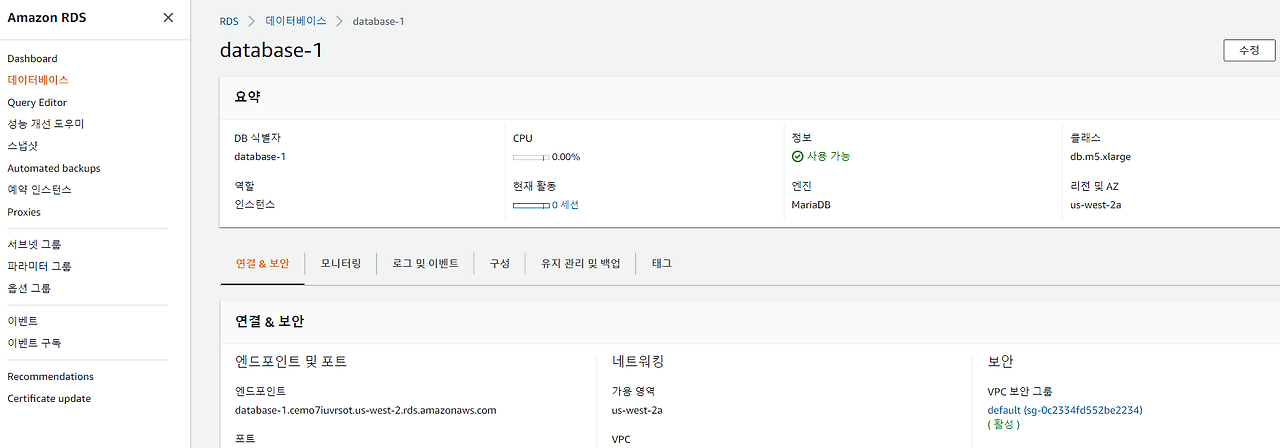This screenshot has width=1280, height=448.
Task: Click the 수정 button
Action: tap(1249, 50)
